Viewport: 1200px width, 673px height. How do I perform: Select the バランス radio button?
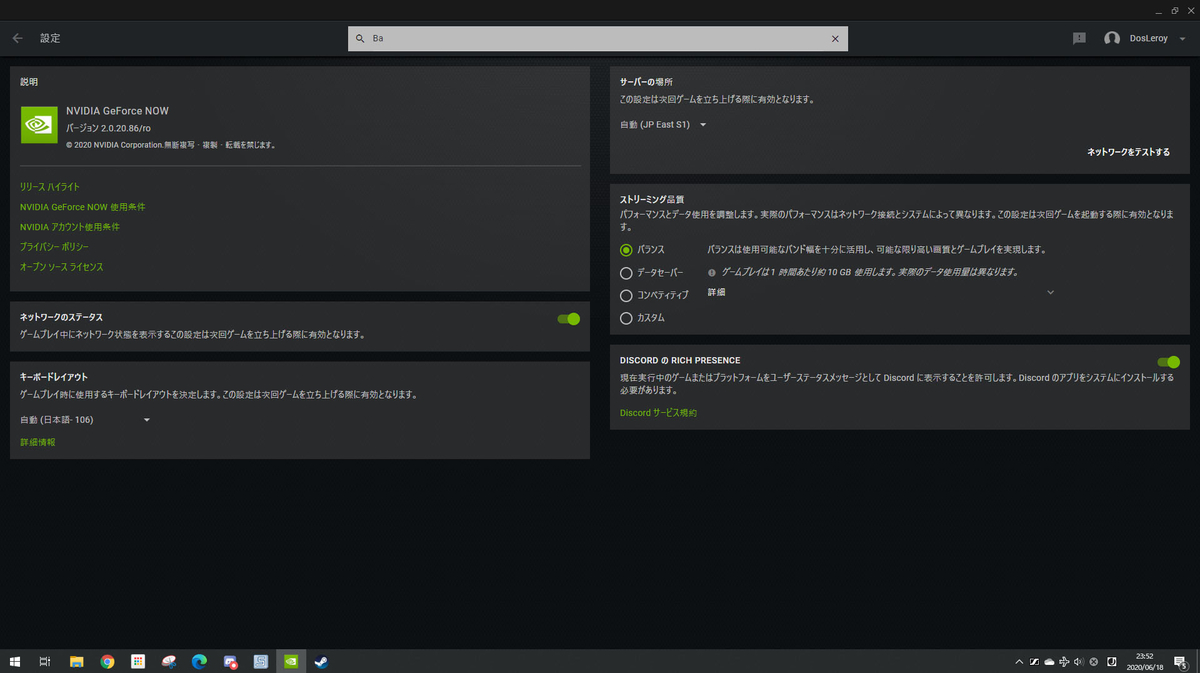[626, 250]
